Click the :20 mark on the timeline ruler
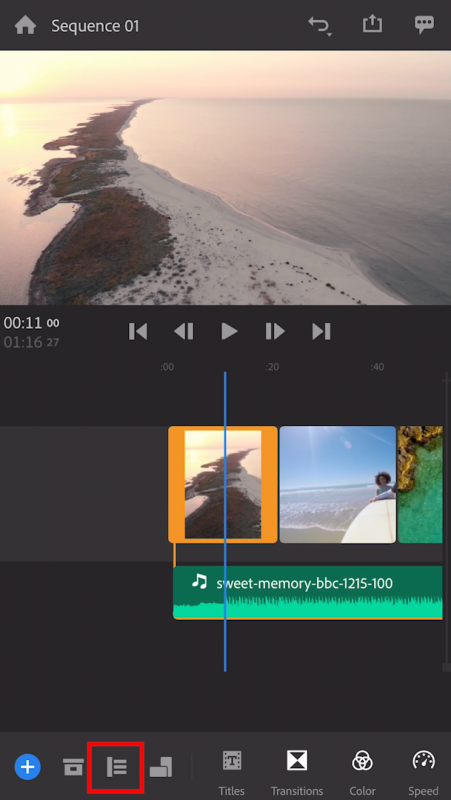451x800 pixels. click(272, 367)
